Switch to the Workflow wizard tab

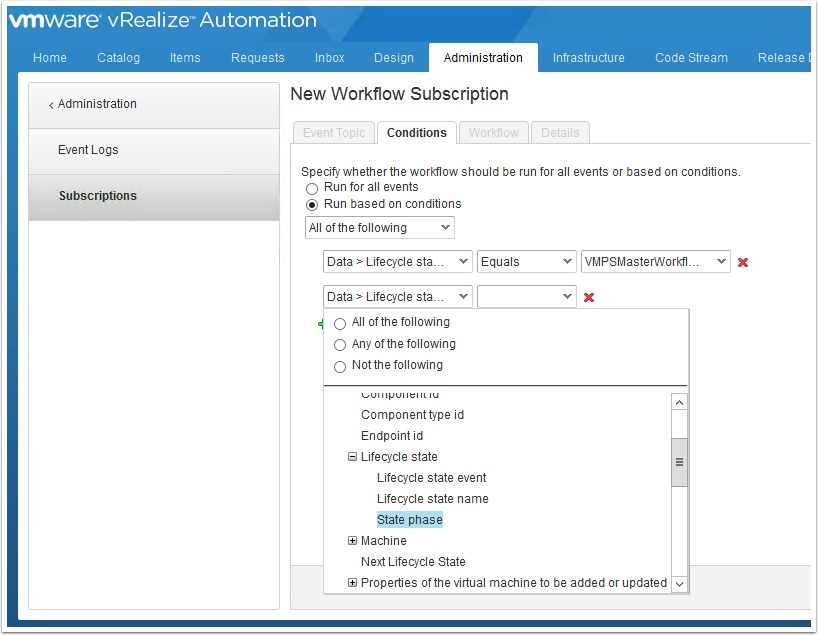494,133
